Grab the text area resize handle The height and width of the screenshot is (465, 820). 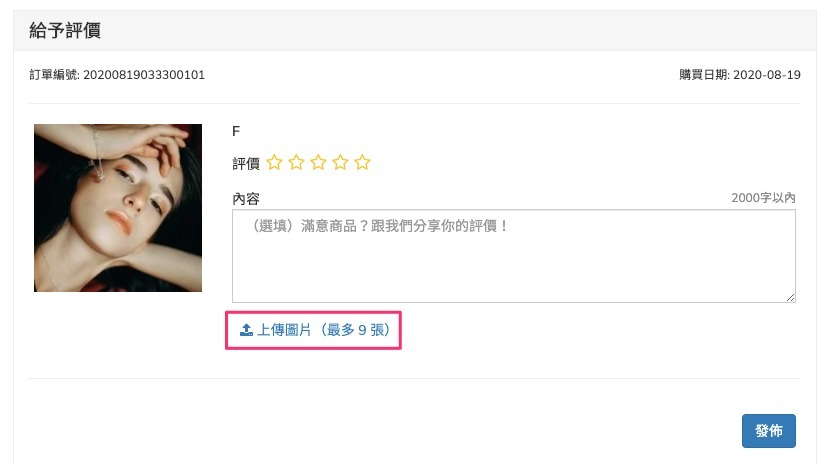pyautogui.click(x=790, y=297)
